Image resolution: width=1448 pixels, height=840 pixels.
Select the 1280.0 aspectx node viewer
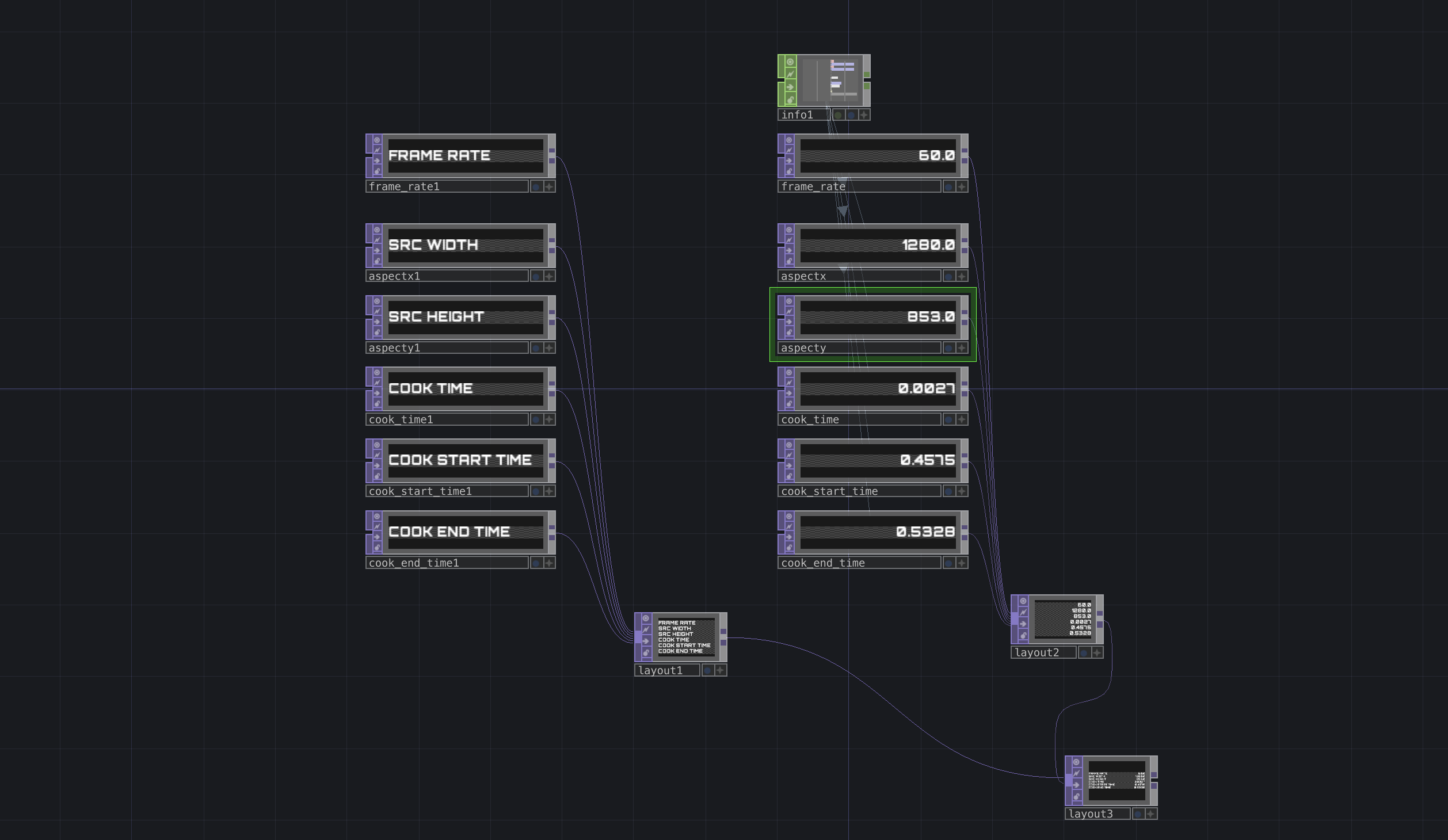(x=877, y=245)
